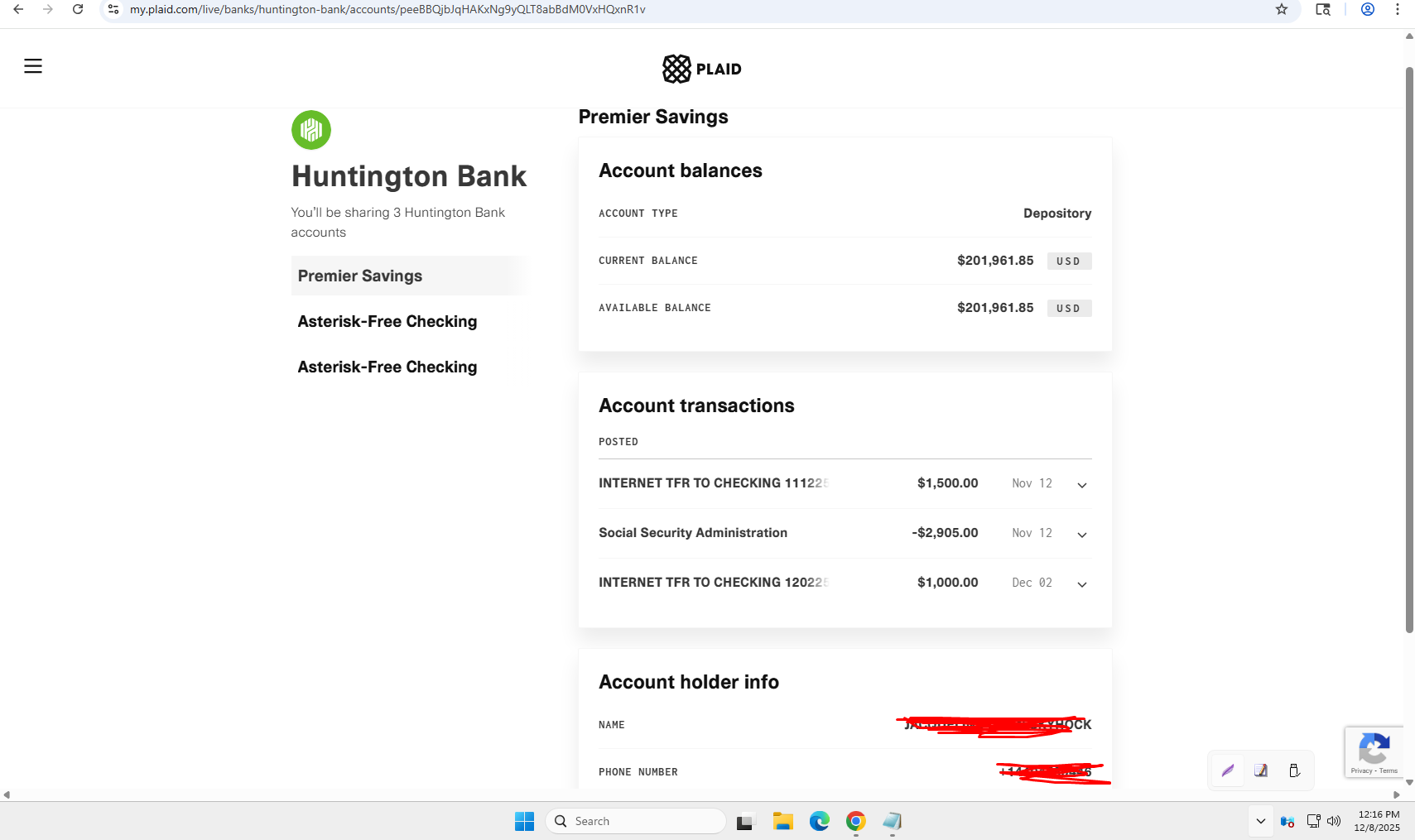Open the Chrome profile icon

tap(1368, 9)
